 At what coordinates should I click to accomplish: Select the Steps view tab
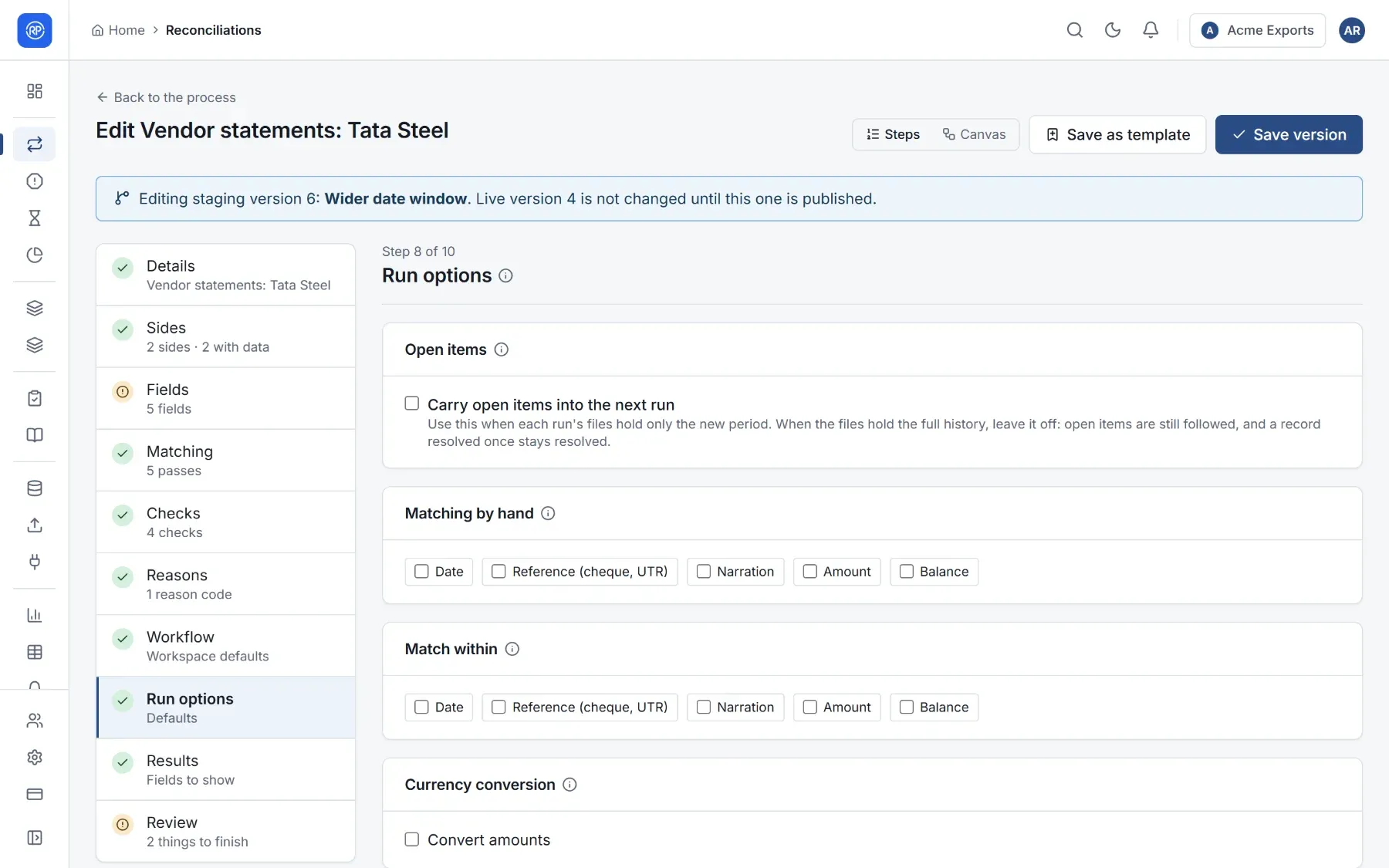pos(893,134)
